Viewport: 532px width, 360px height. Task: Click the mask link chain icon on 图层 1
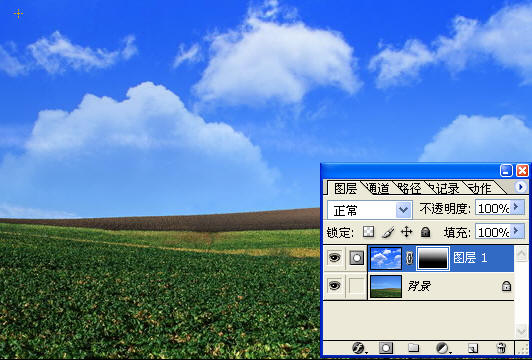pyautogui.click(x=409, y=259)
